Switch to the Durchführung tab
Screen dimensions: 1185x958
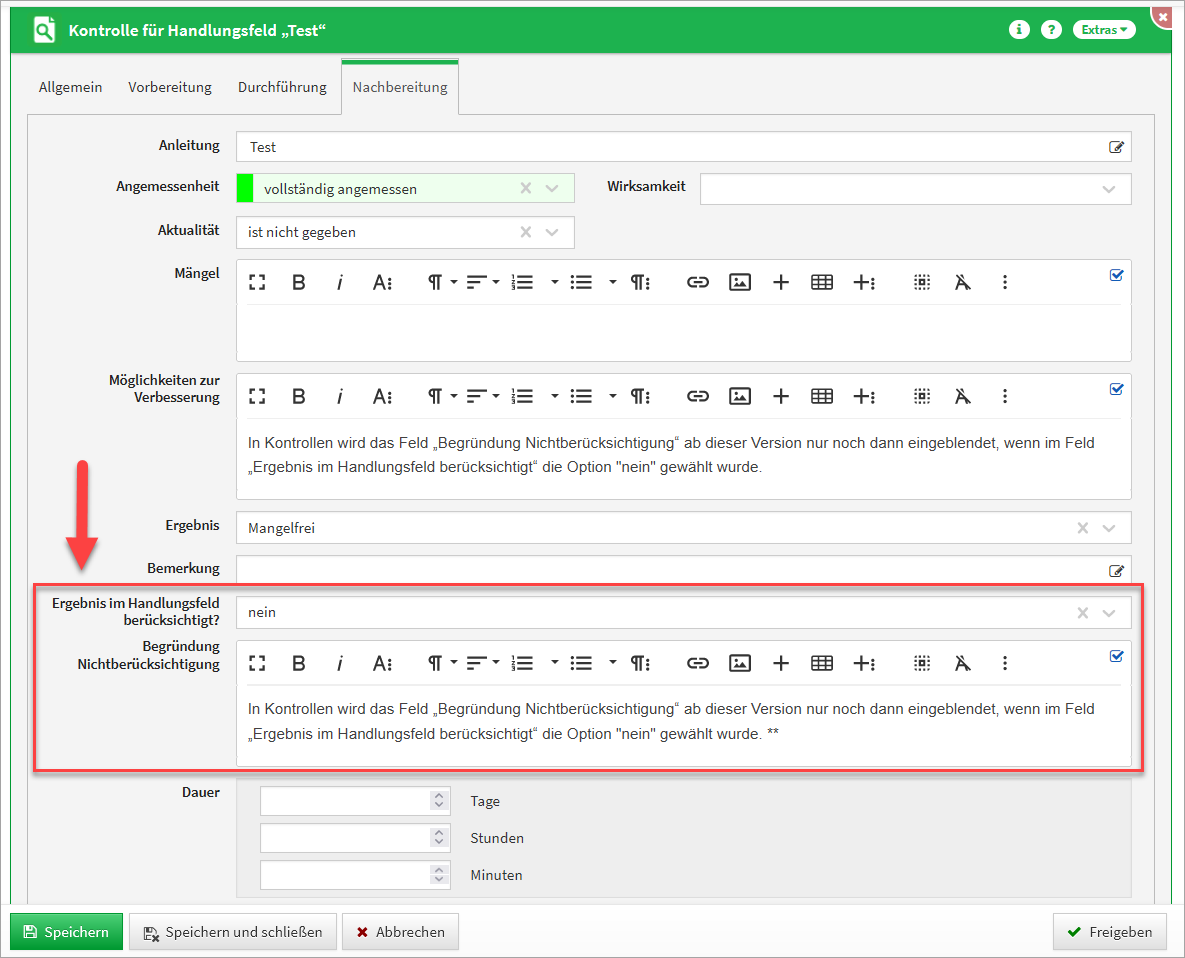point(282,87)
